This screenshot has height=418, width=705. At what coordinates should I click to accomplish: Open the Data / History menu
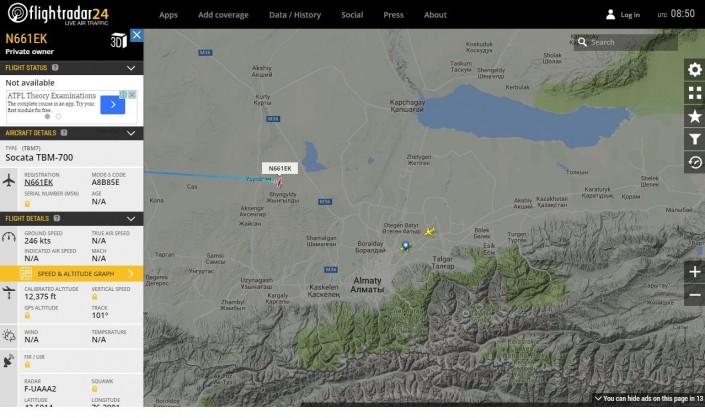tap(295, 15)
